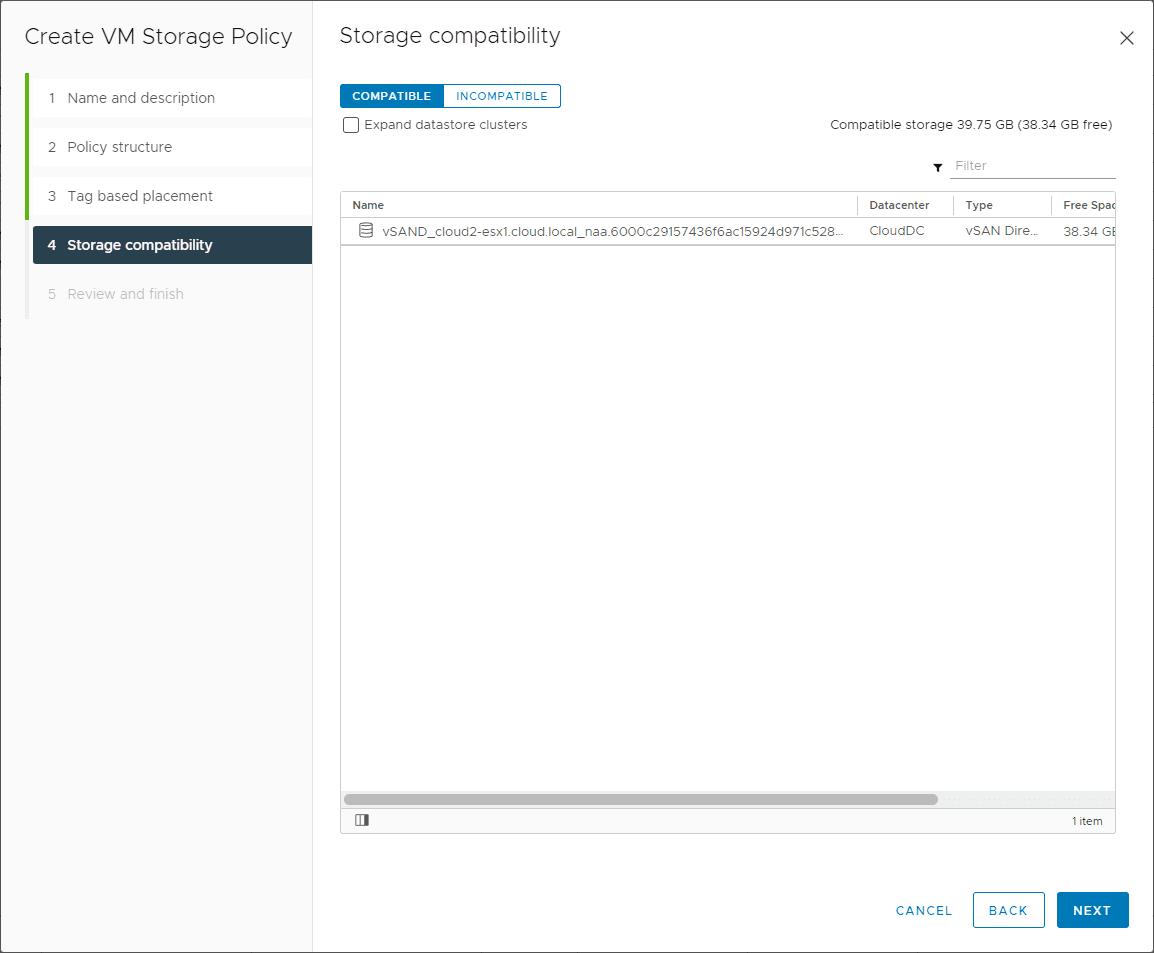Screen dimensions: 1154x953
Task: Sort by the Free Space column header
Action: 1090,204
